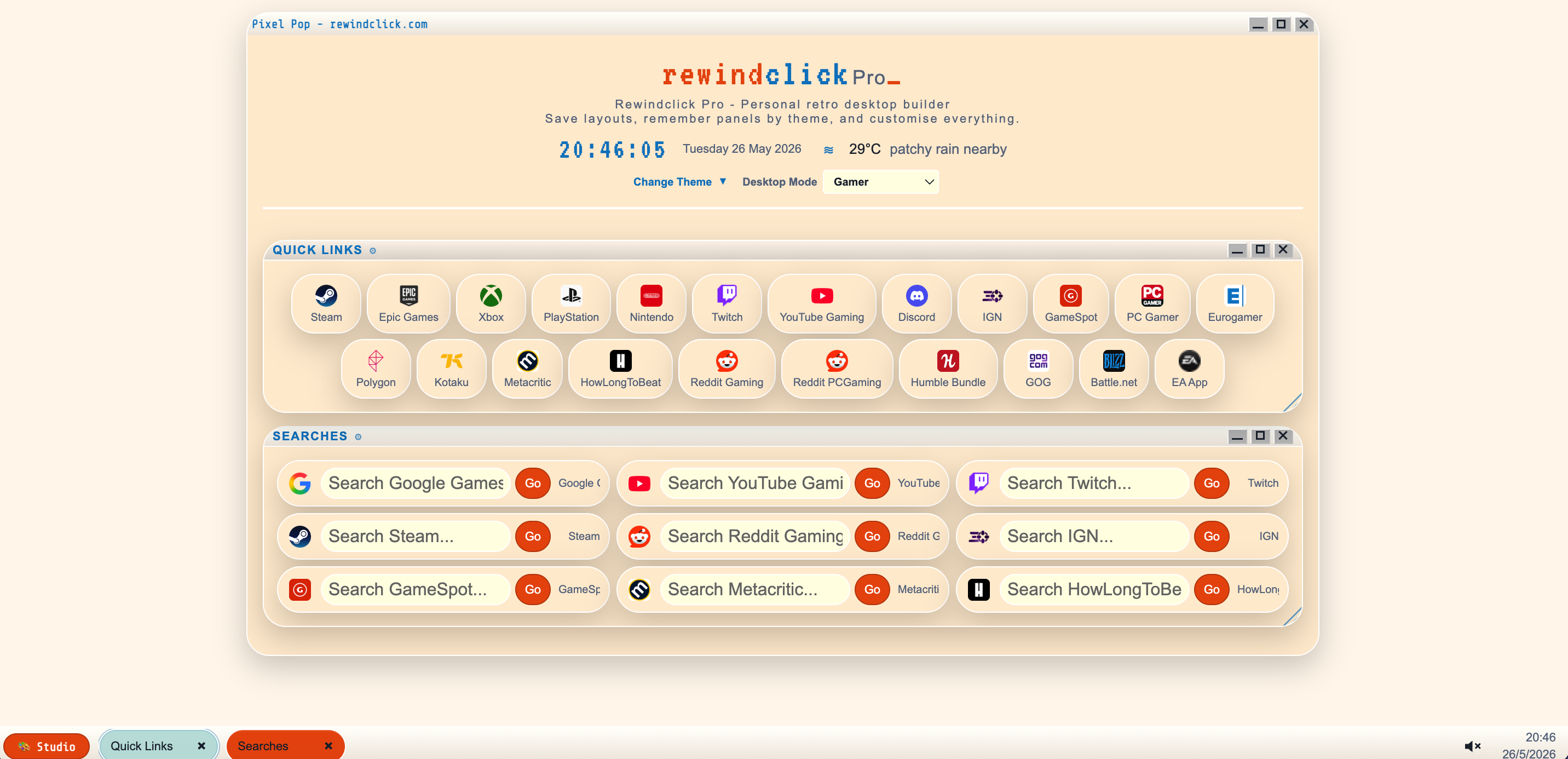The image size is (1568, 759).
Task: Close the Searches panel
Action: tap(1283, 436)
